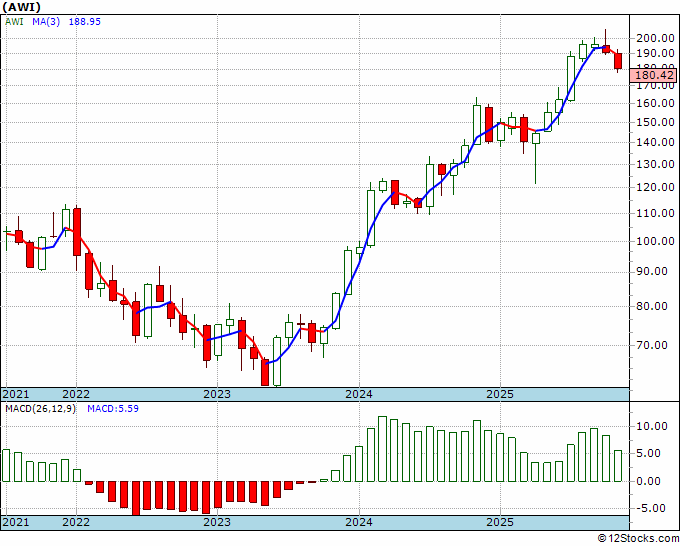This screenshot has width=680, height=546.
Task: Click the 190.00 price axis label
Action: coord(655,53)
